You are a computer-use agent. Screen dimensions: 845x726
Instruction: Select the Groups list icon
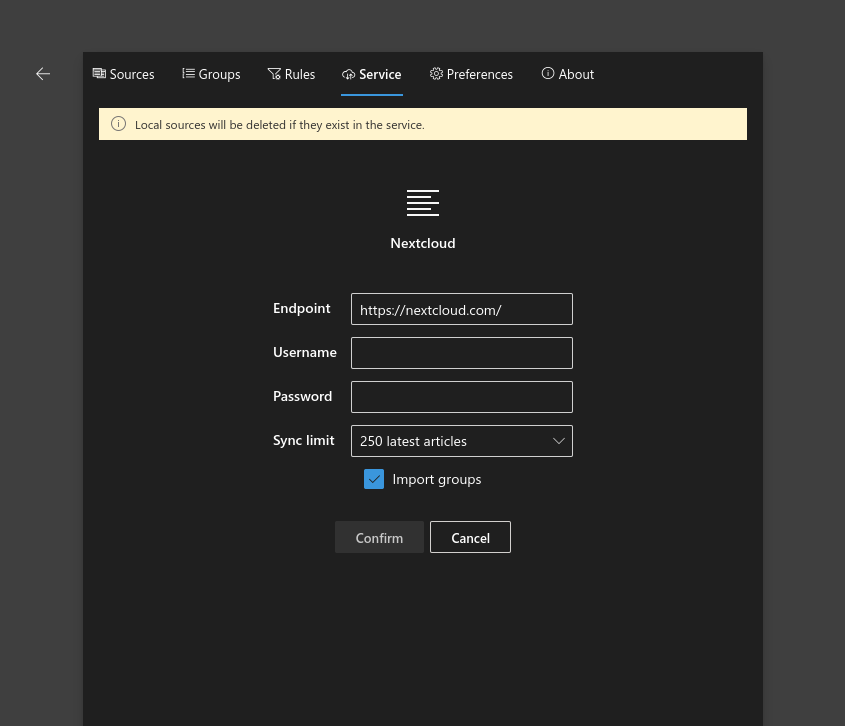[188, 73]
